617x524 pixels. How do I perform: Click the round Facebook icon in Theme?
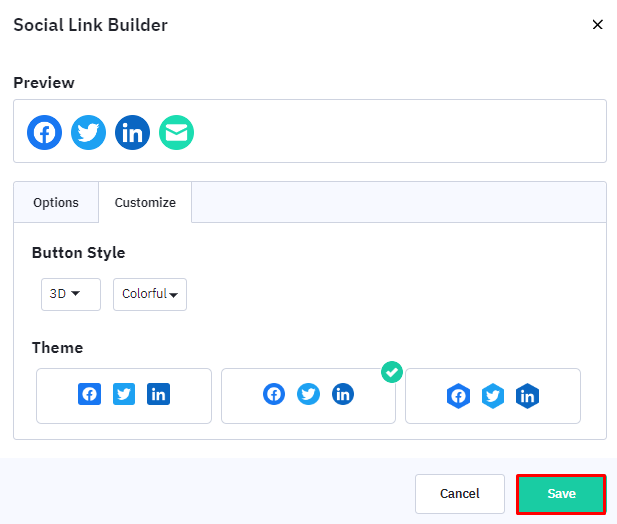coord(274,394)
